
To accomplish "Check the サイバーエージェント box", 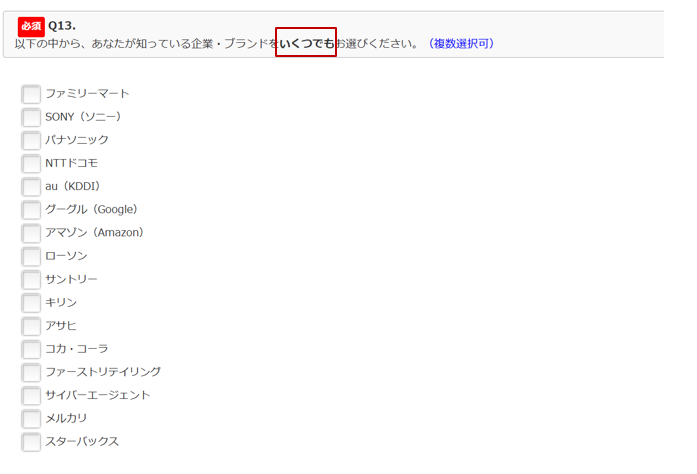I will coord(31,395).
